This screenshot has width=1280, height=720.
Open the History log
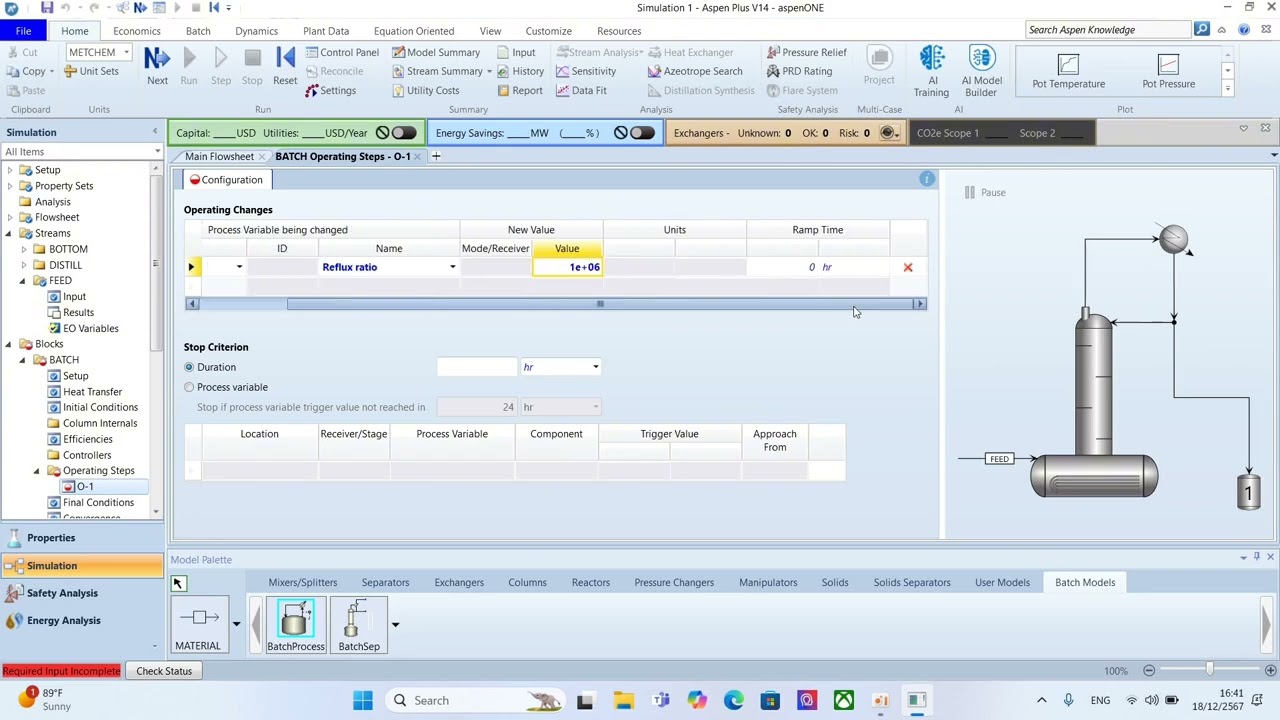click(520, 71)
